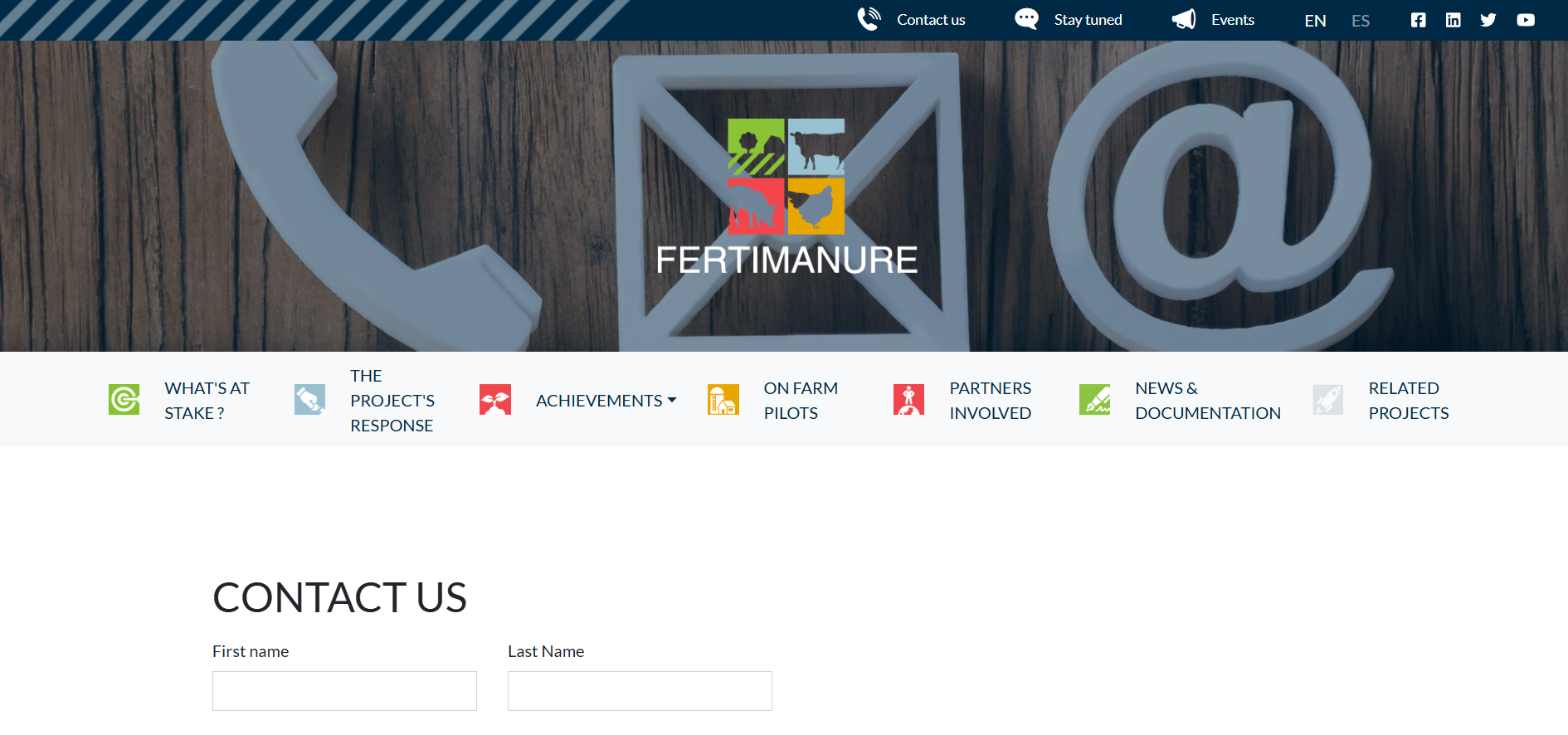The height and width of the screenshot is (735, 1568).
Task: Click the phone icon beside Contact us
Action: pyautogui.click(x=869, y=19)
